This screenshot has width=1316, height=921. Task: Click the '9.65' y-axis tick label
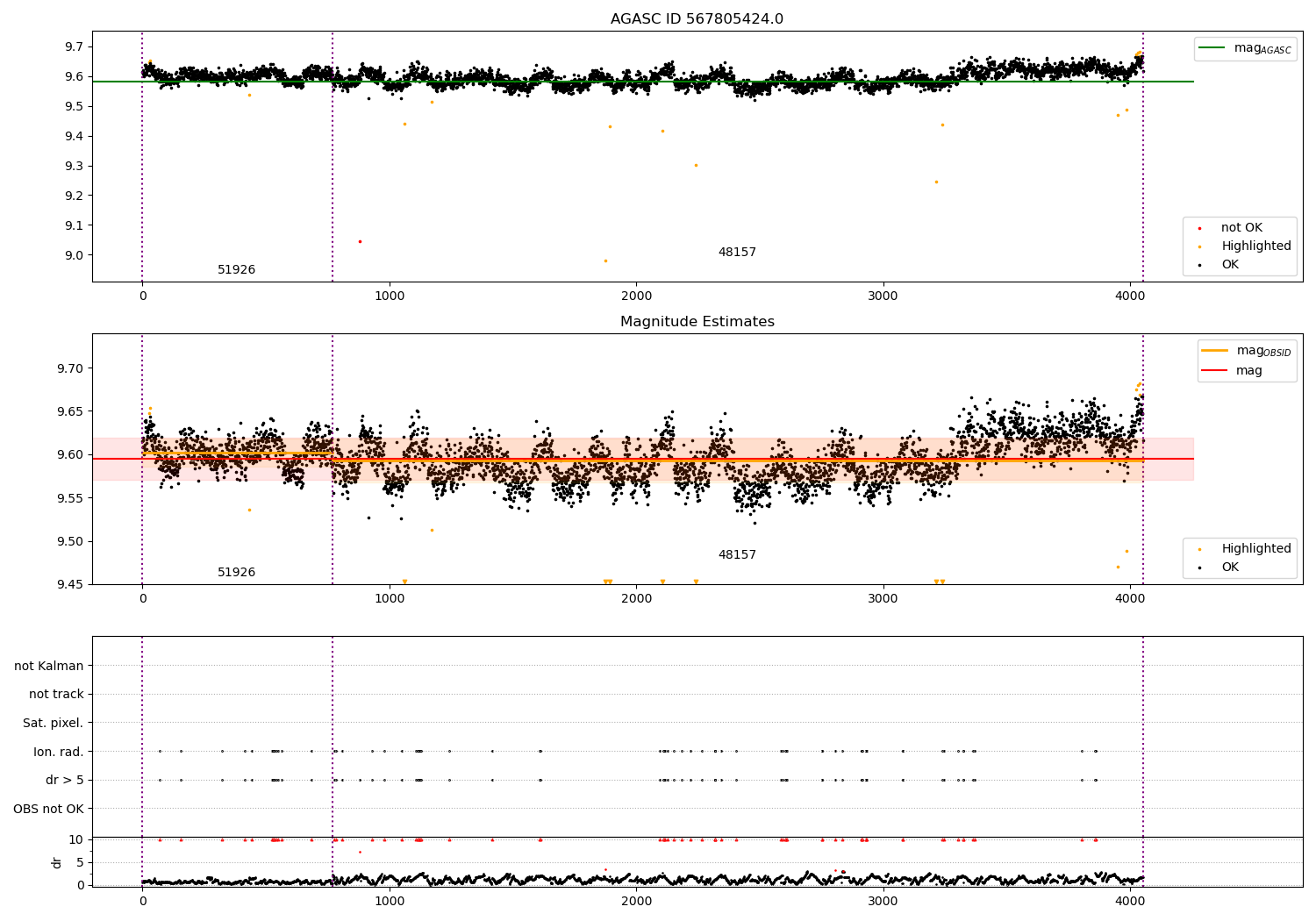click(x=70, y=411)
